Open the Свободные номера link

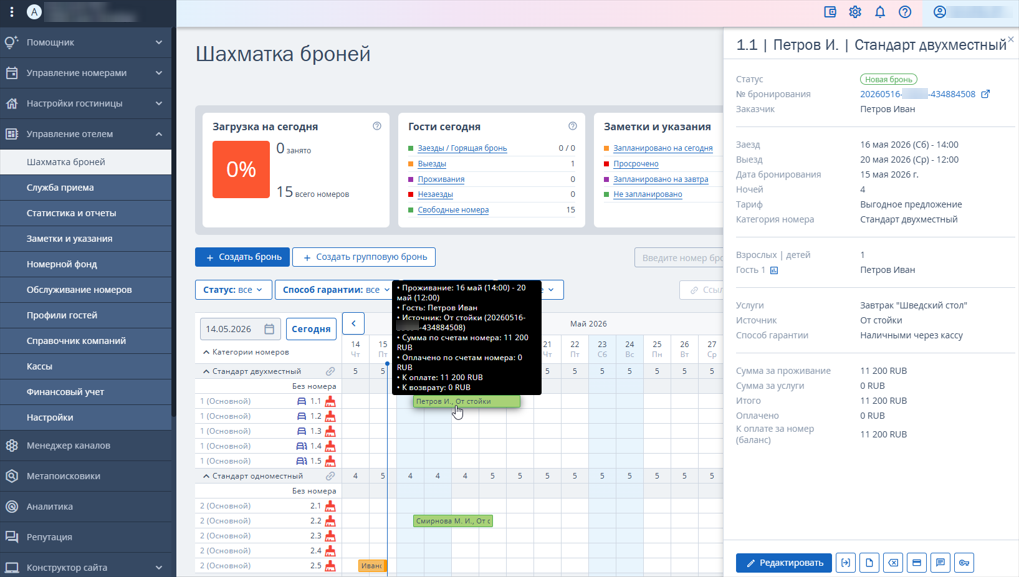point(453,210)
